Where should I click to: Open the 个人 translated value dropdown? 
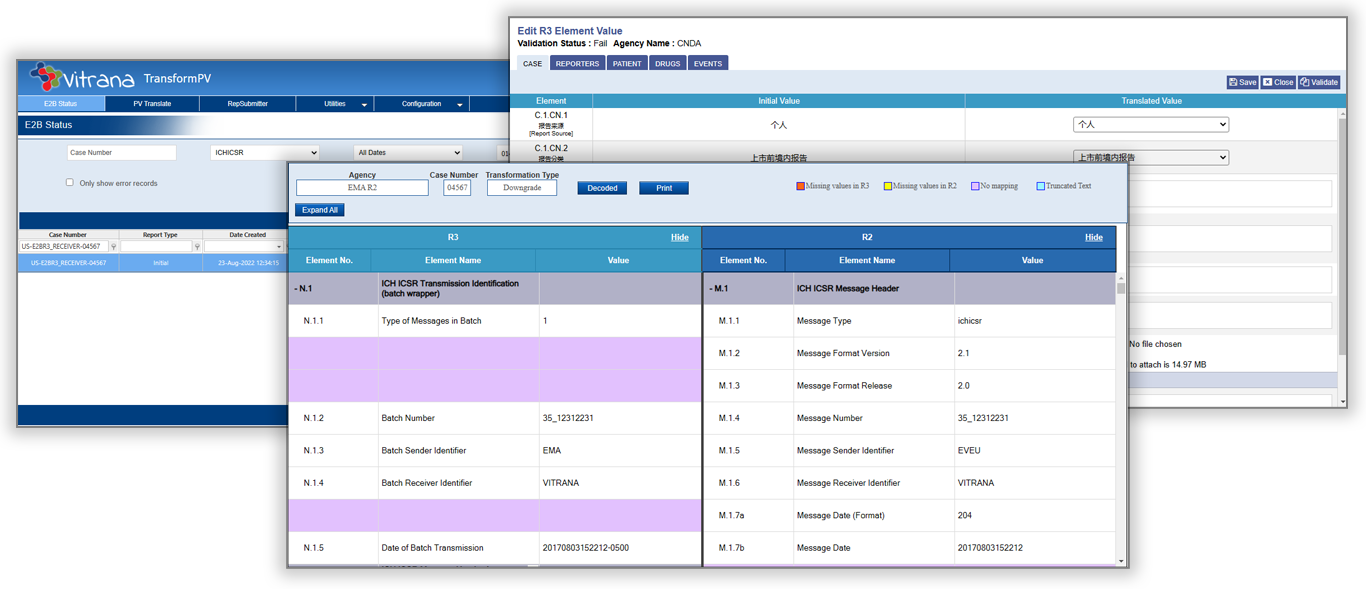pos(1150,125)
